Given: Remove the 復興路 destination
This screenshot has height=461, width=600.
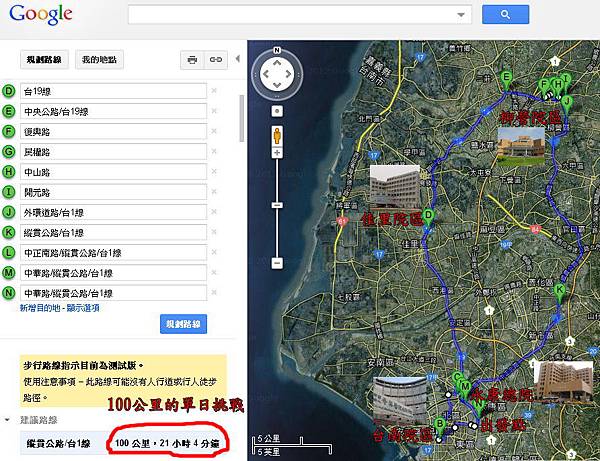Looking at the screenshot, I should point(214,131).
